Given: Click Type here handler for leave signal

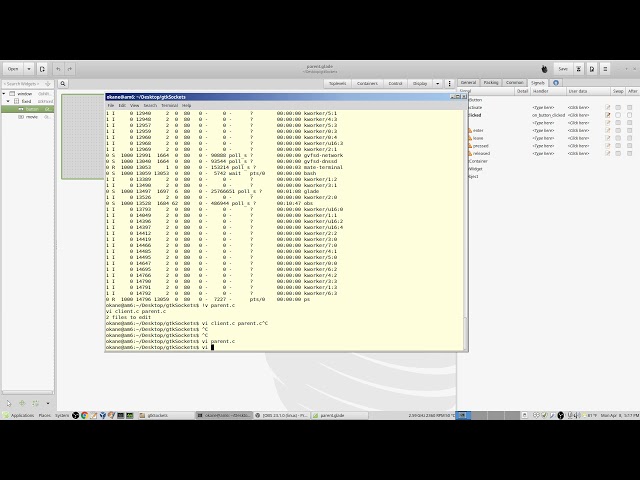Looking at the screenshot, I should 543,138.
